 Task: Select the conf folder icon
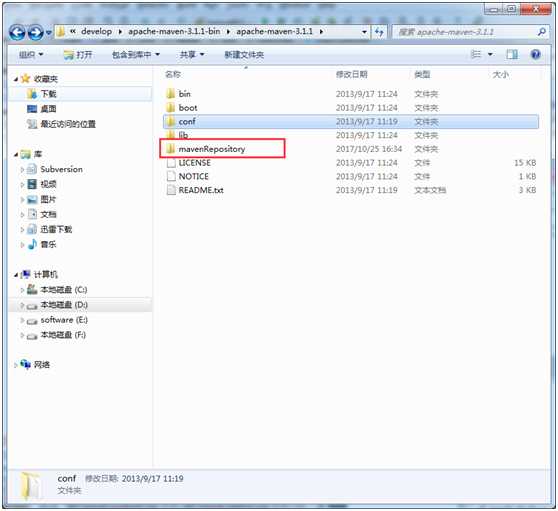point(171,121)
